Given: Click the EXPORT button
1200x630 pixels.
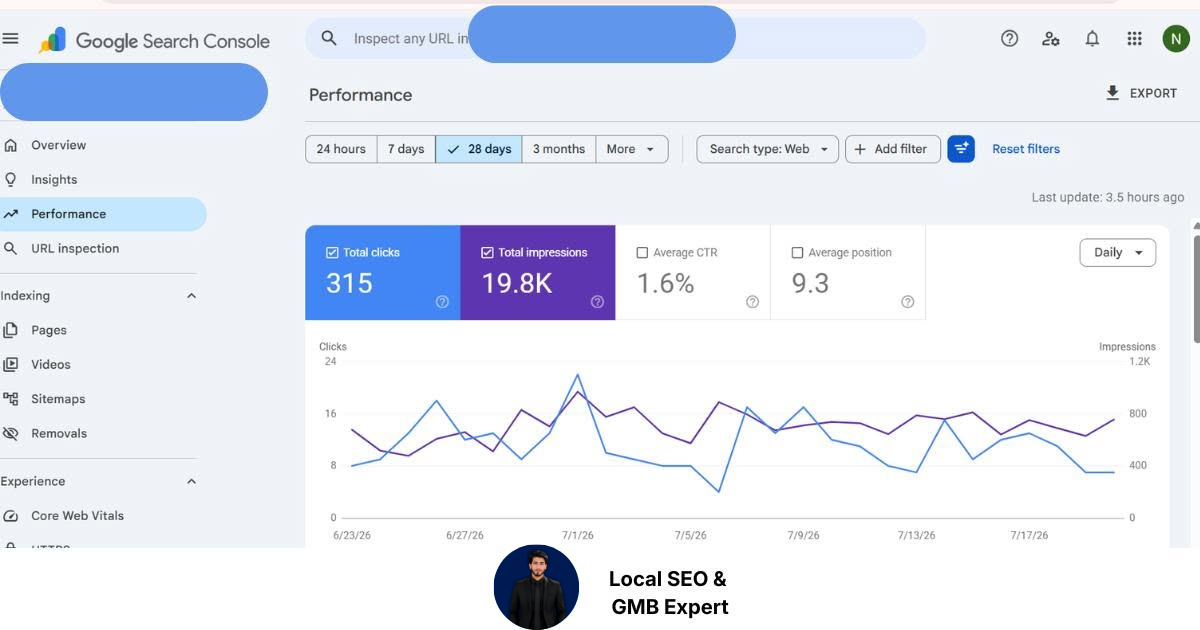Looking at the screenshot, I should 1141,93.
